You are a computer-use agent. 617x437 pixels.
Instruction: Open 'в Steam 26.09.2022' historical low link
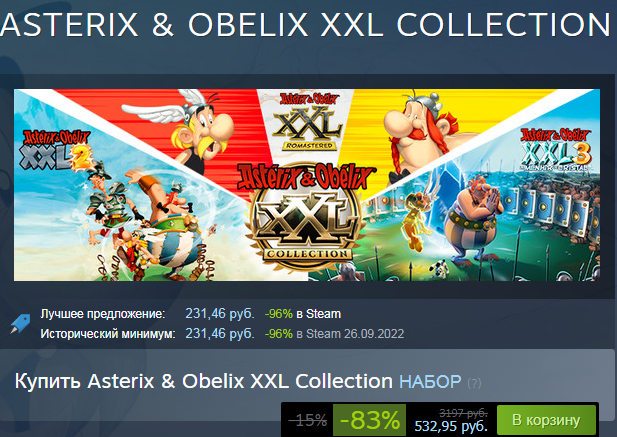click(x=350, y=334)
